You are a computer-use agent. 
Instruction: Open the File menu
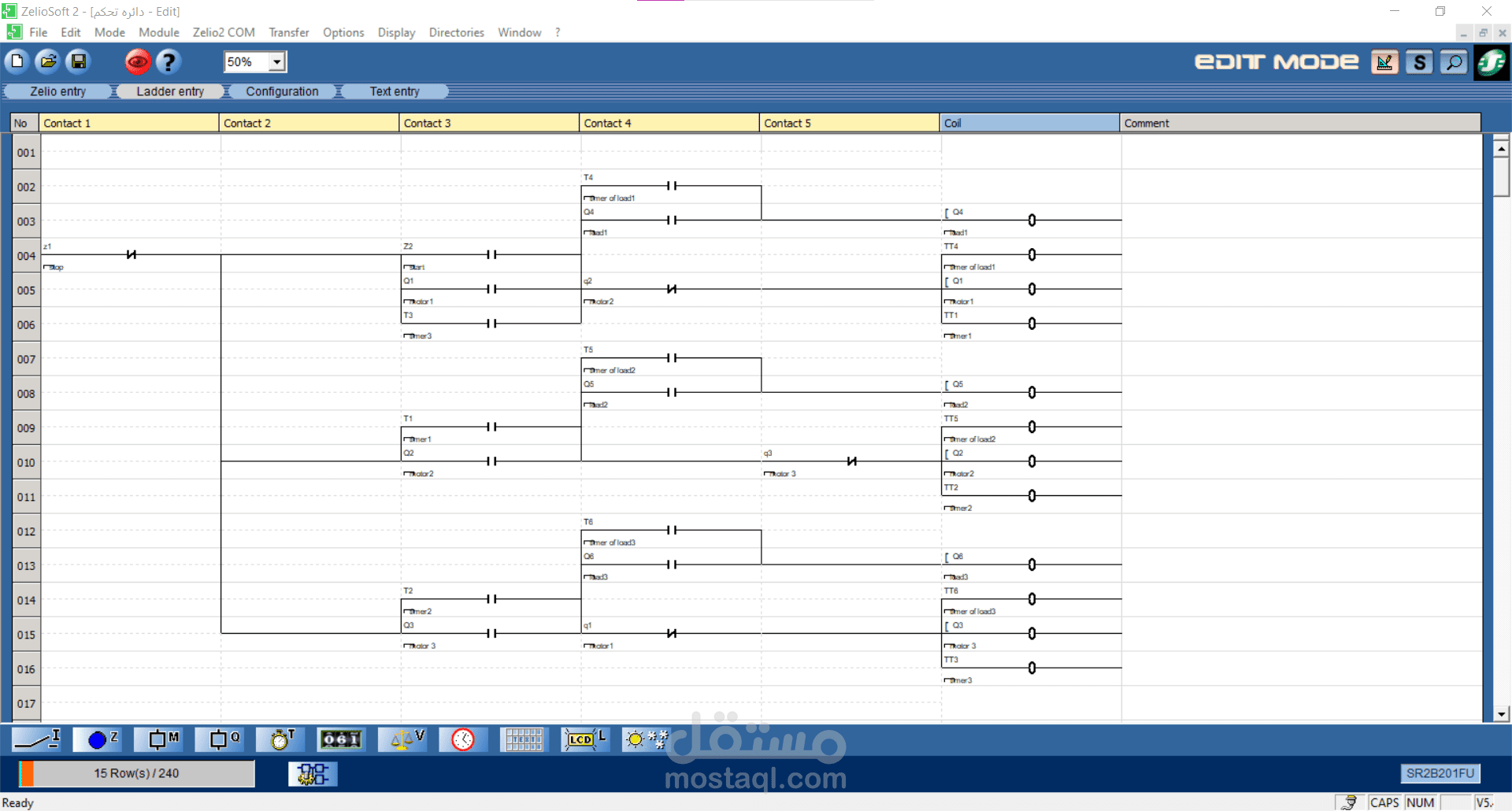point(39,32)
